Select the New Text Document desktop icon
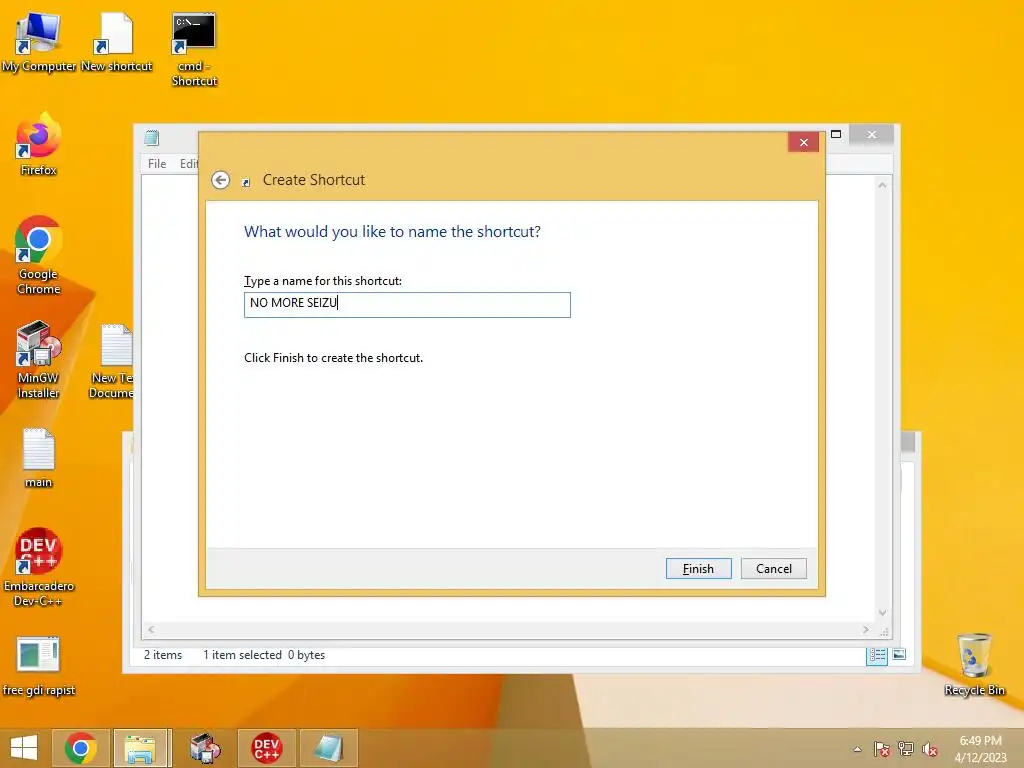Image resolution: width=1024 pixels, height=768 pixels. [112, 360]
